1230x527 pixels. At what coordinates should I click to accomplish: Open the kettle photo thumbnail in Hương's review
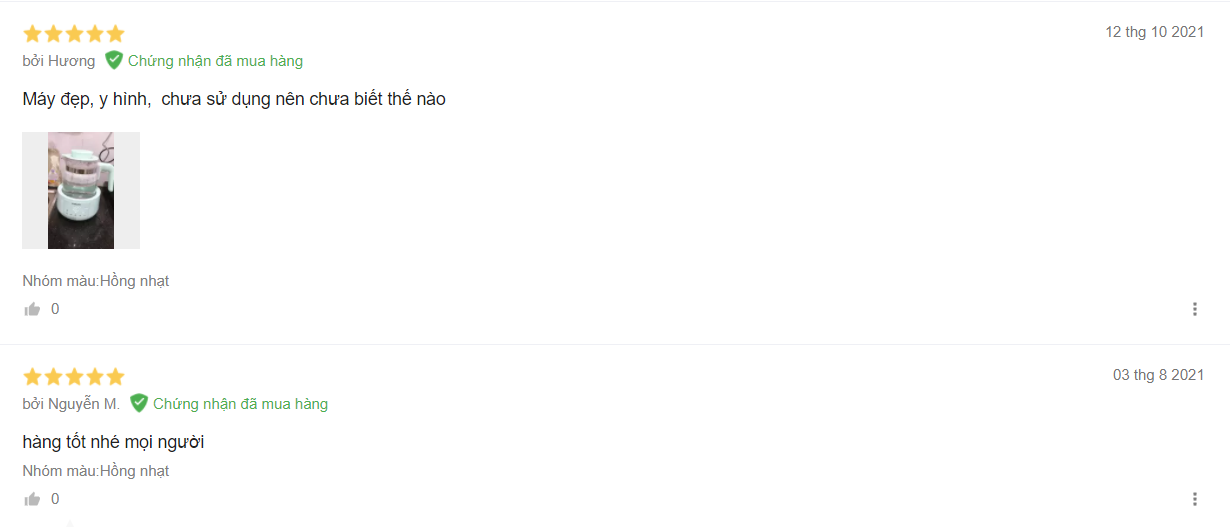81,190
